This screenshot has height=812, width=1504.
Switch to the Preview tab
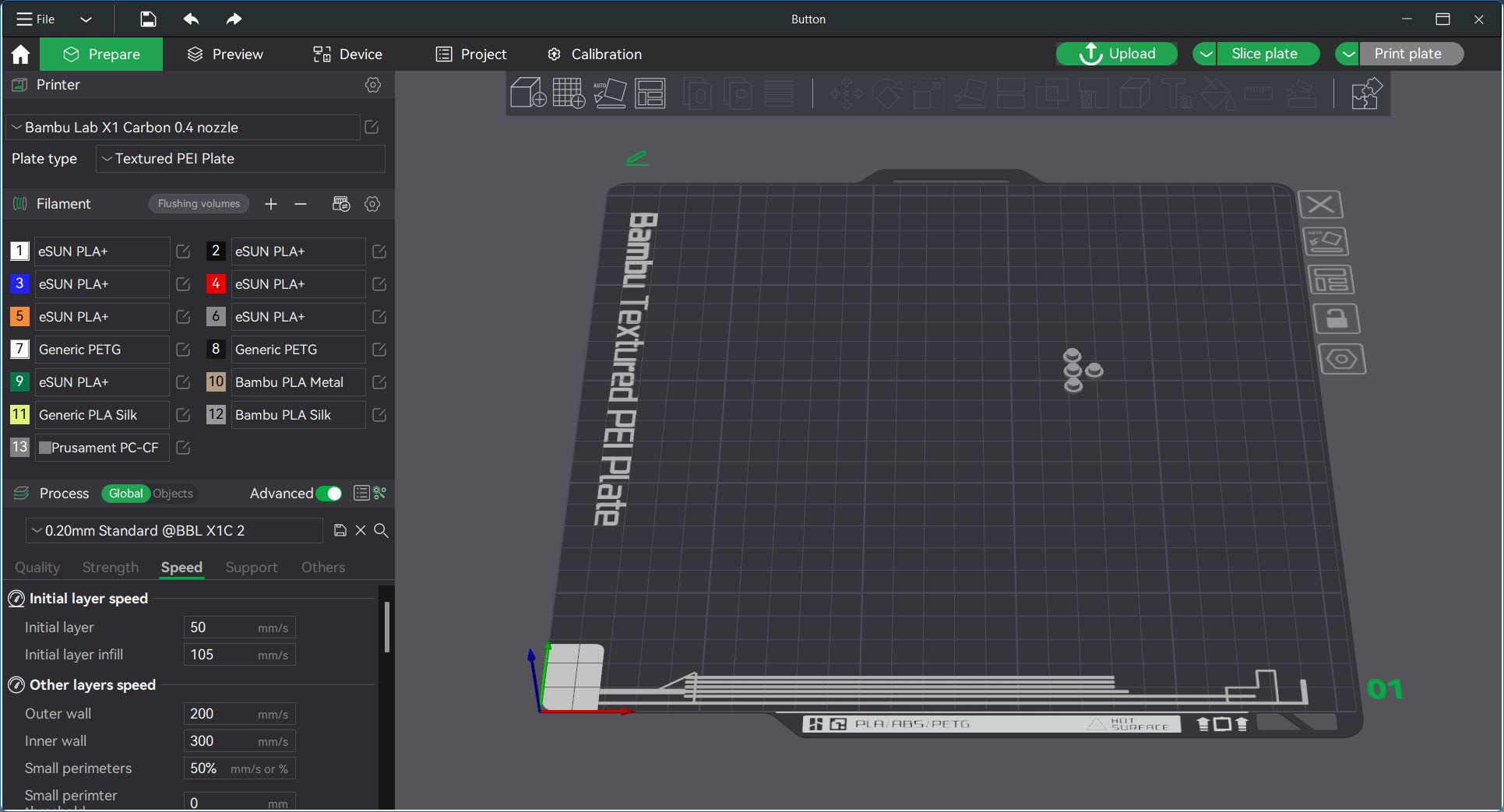coord(225,54)
